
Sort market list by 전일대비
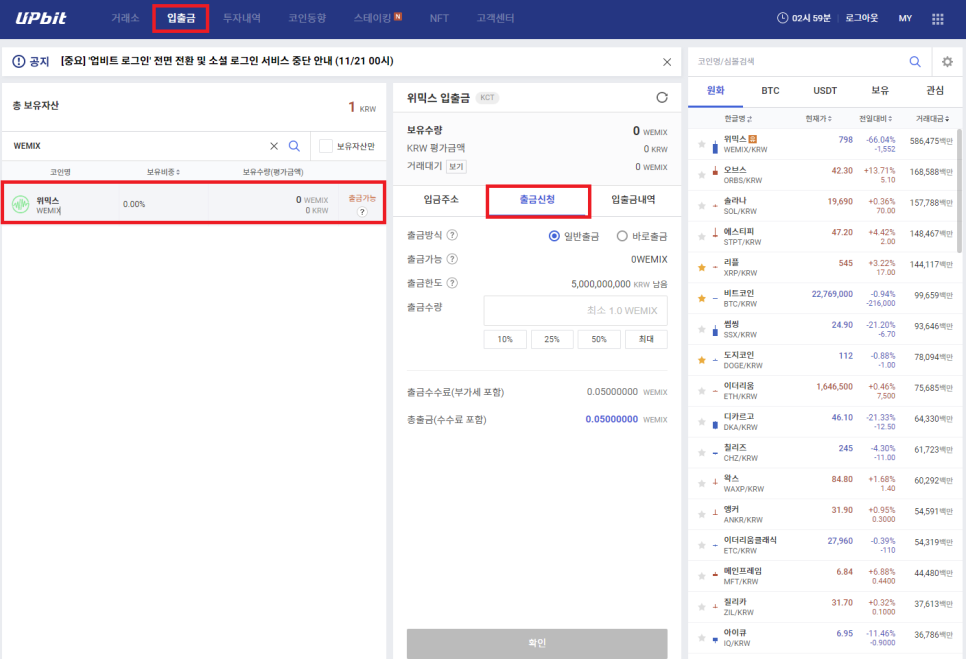click(x=875, y=118)
